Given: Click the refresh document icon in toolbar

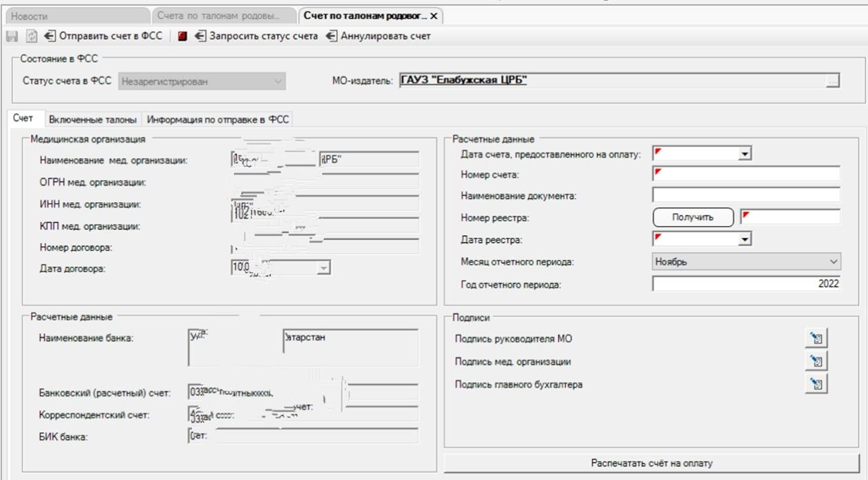Looking at the screenshot, I should [32, 37].
